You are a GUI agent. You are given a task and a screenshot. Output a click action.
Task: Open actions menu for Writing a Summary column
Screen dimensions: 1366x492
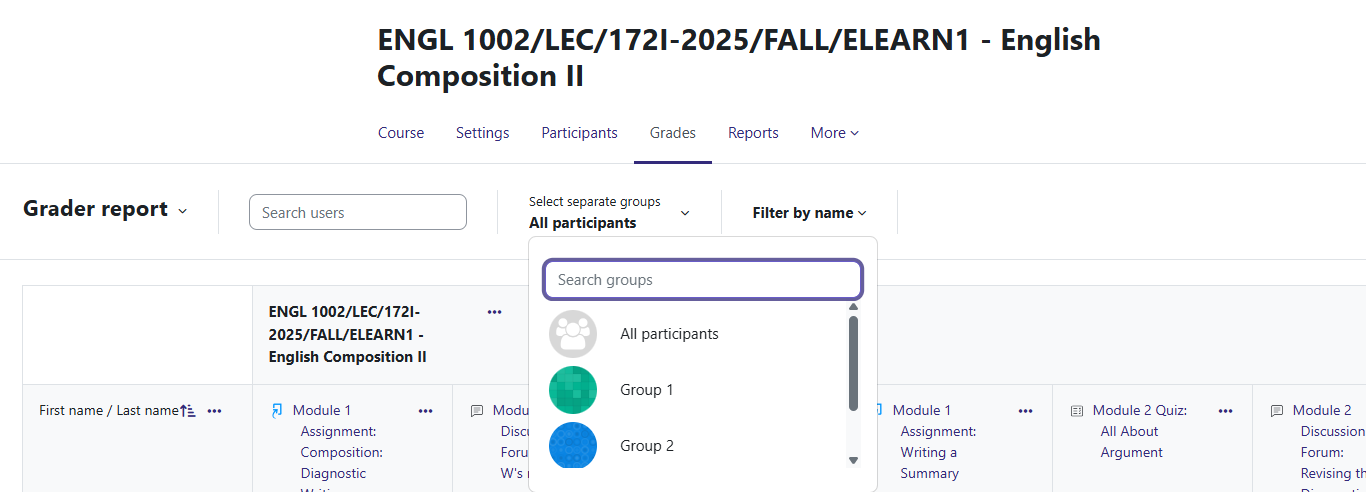coord(1026,411)
